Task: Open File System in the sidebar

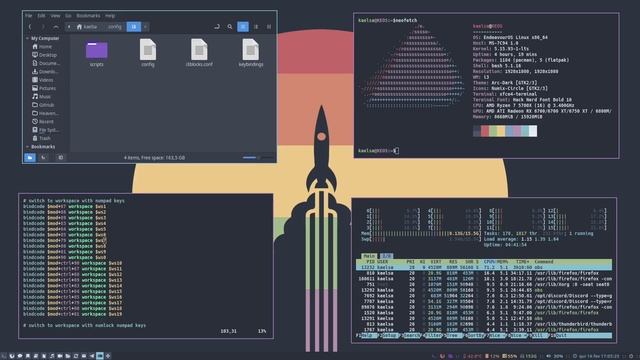Action: [x=45, y=130]
